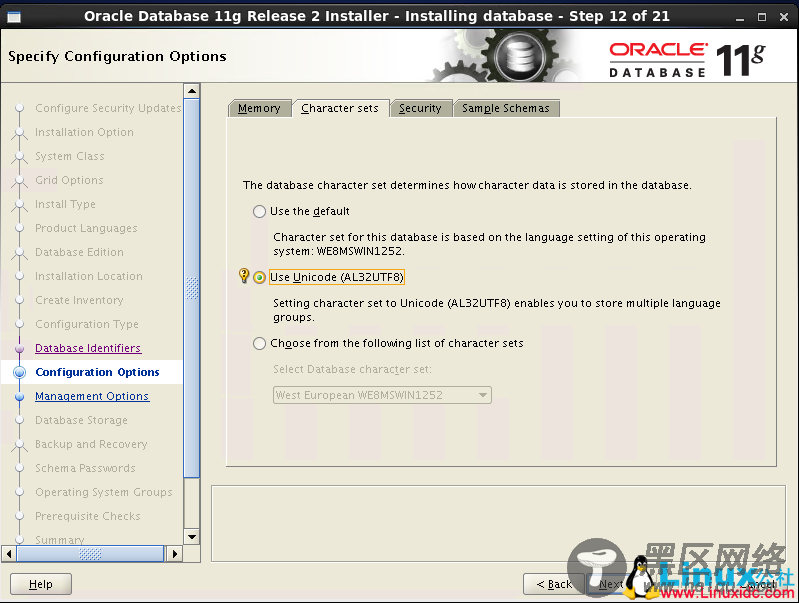
Task: Choose from the following list radio button
Action: (x=259, y=344)
